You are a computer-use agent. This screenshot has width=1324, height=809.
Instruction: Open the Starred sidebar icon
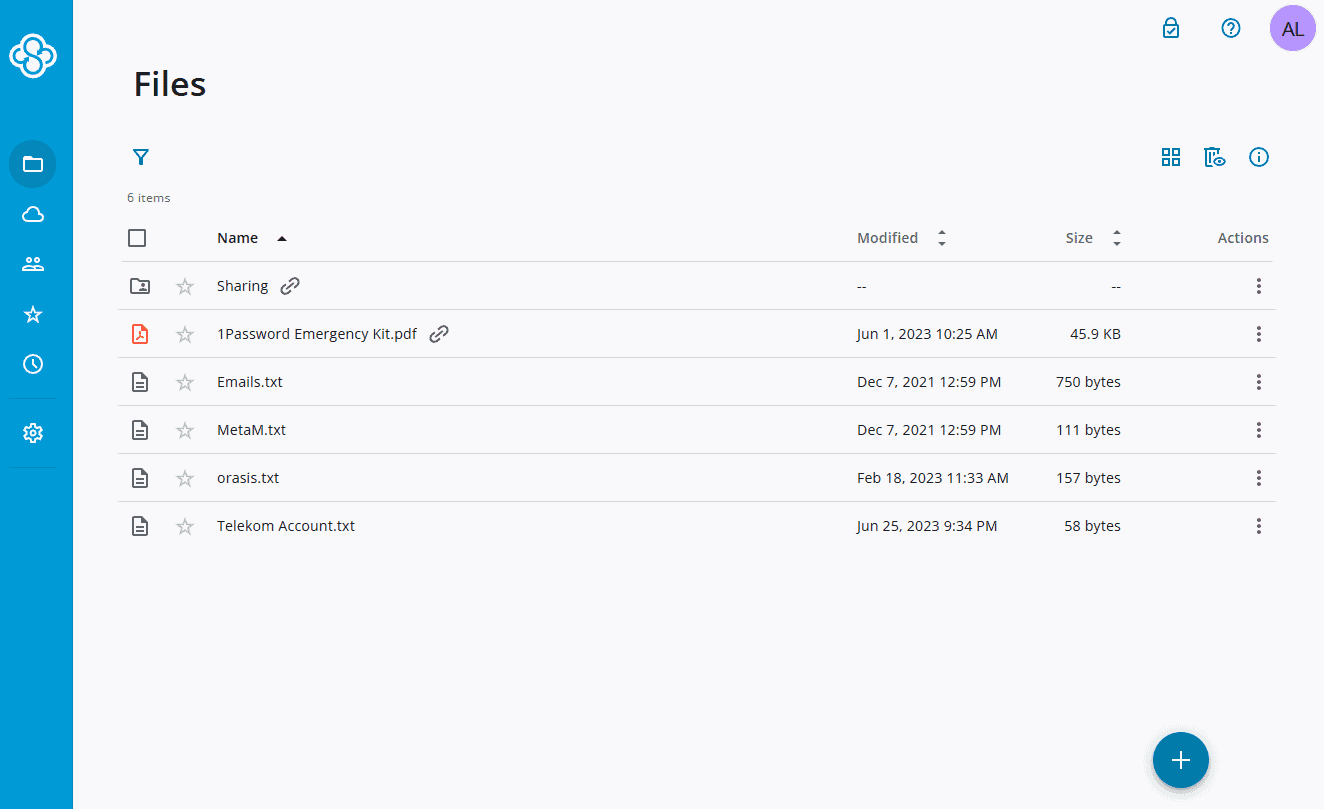coord(33,314)
